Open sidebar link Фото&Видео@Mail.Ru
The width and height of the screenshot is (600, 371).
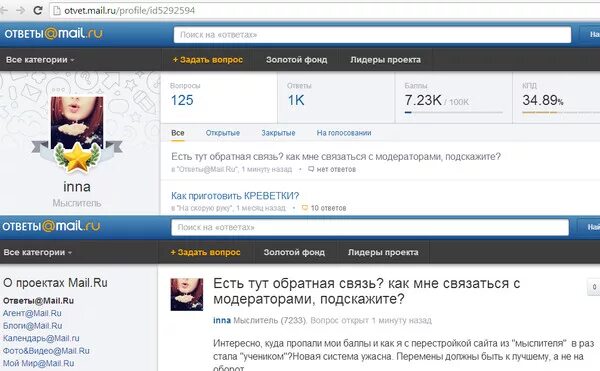46,351
